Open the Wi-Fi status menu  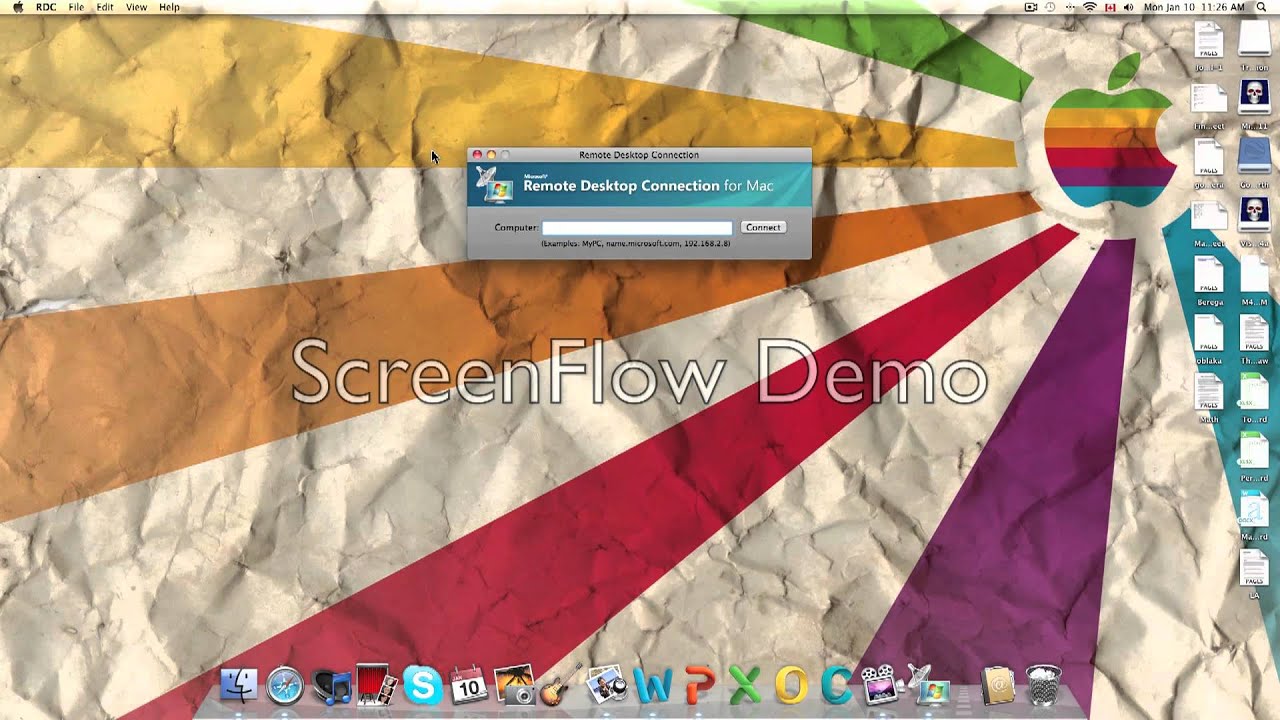(x=1089, y=7)
